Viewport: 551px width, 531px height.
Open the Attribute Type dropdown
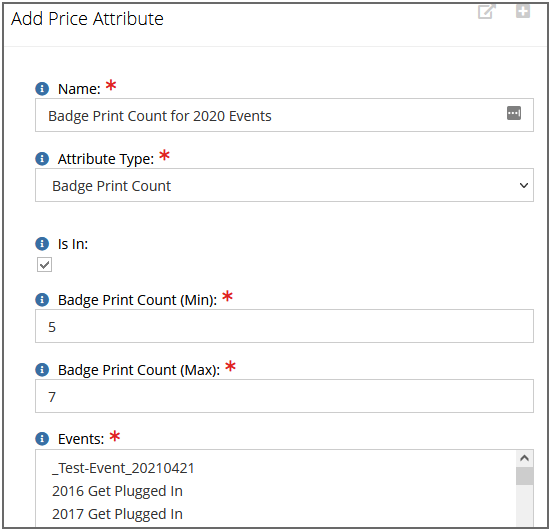click(284, 185)
